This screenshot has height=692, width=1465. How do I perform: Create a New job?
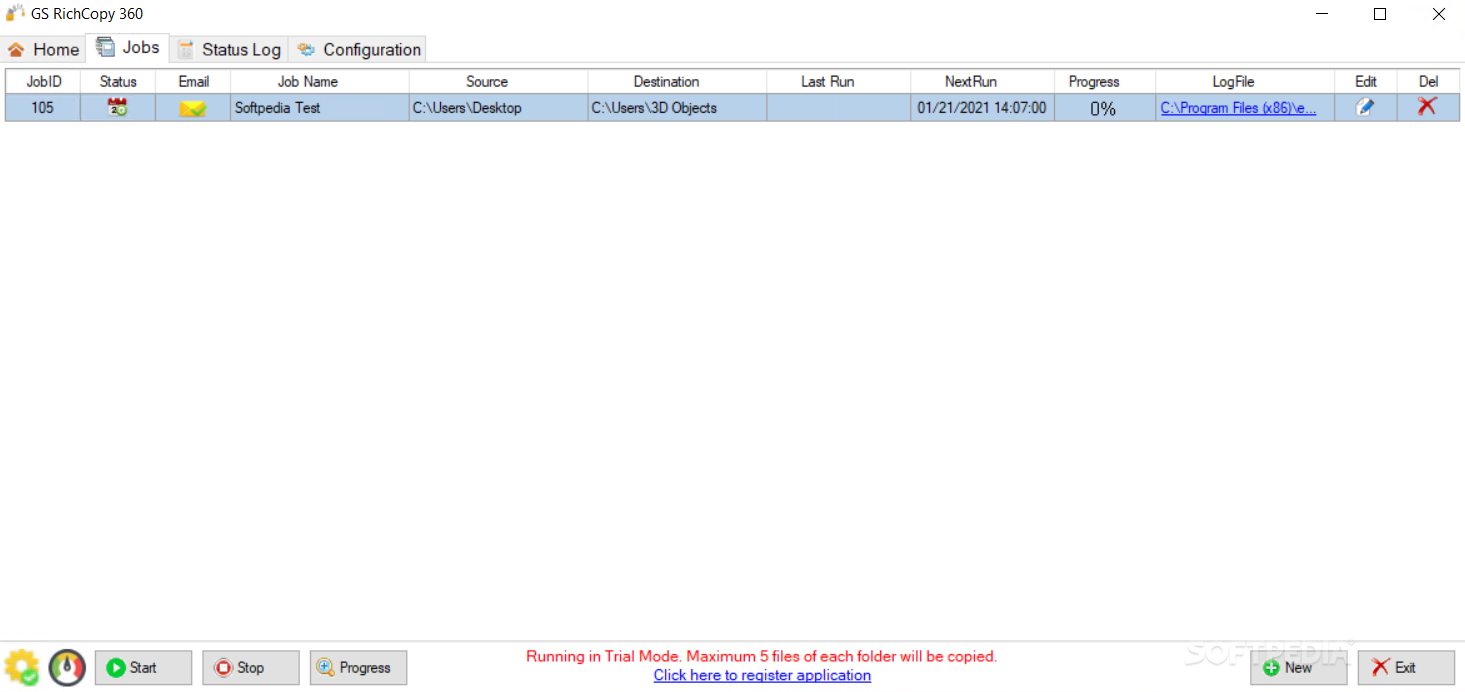[x=1298, y=668]
